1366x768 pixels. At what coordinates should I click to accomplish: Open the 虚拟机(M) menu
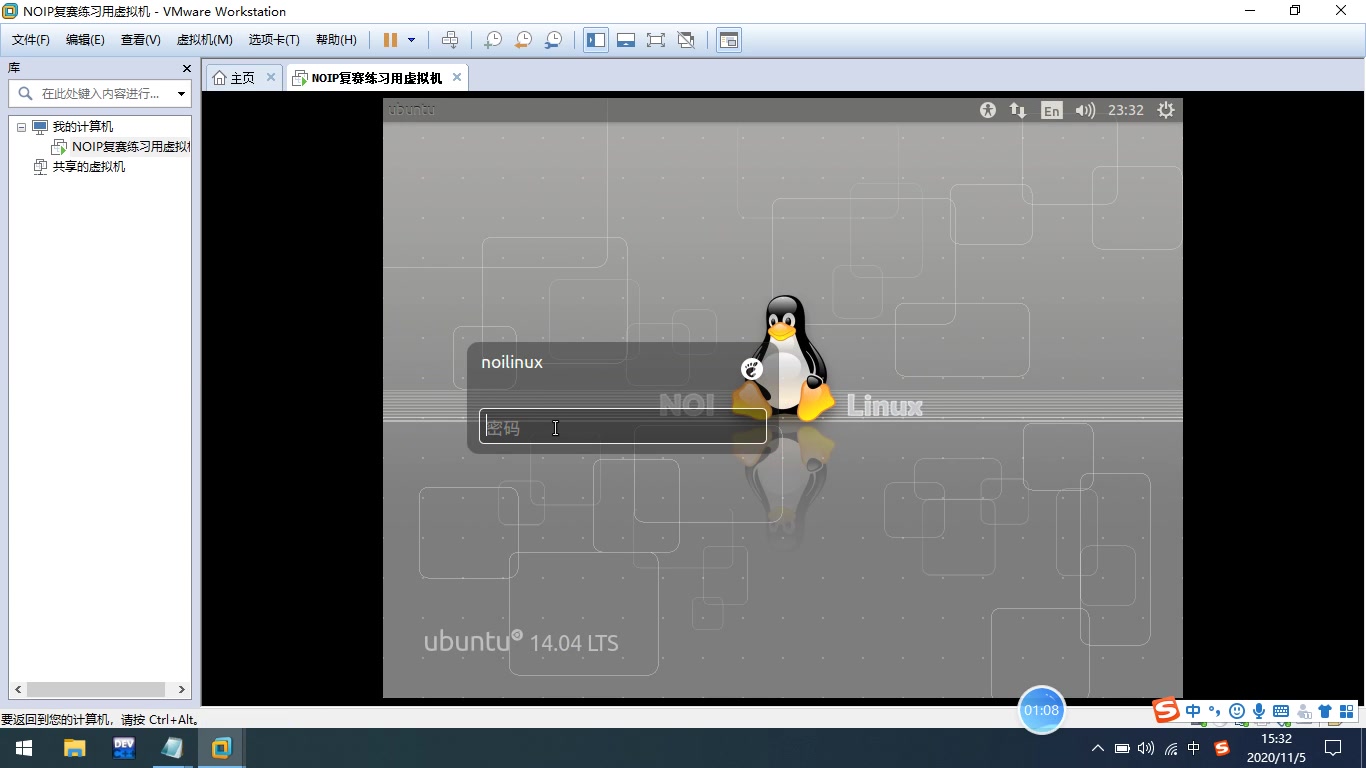[x=205, y=40]
